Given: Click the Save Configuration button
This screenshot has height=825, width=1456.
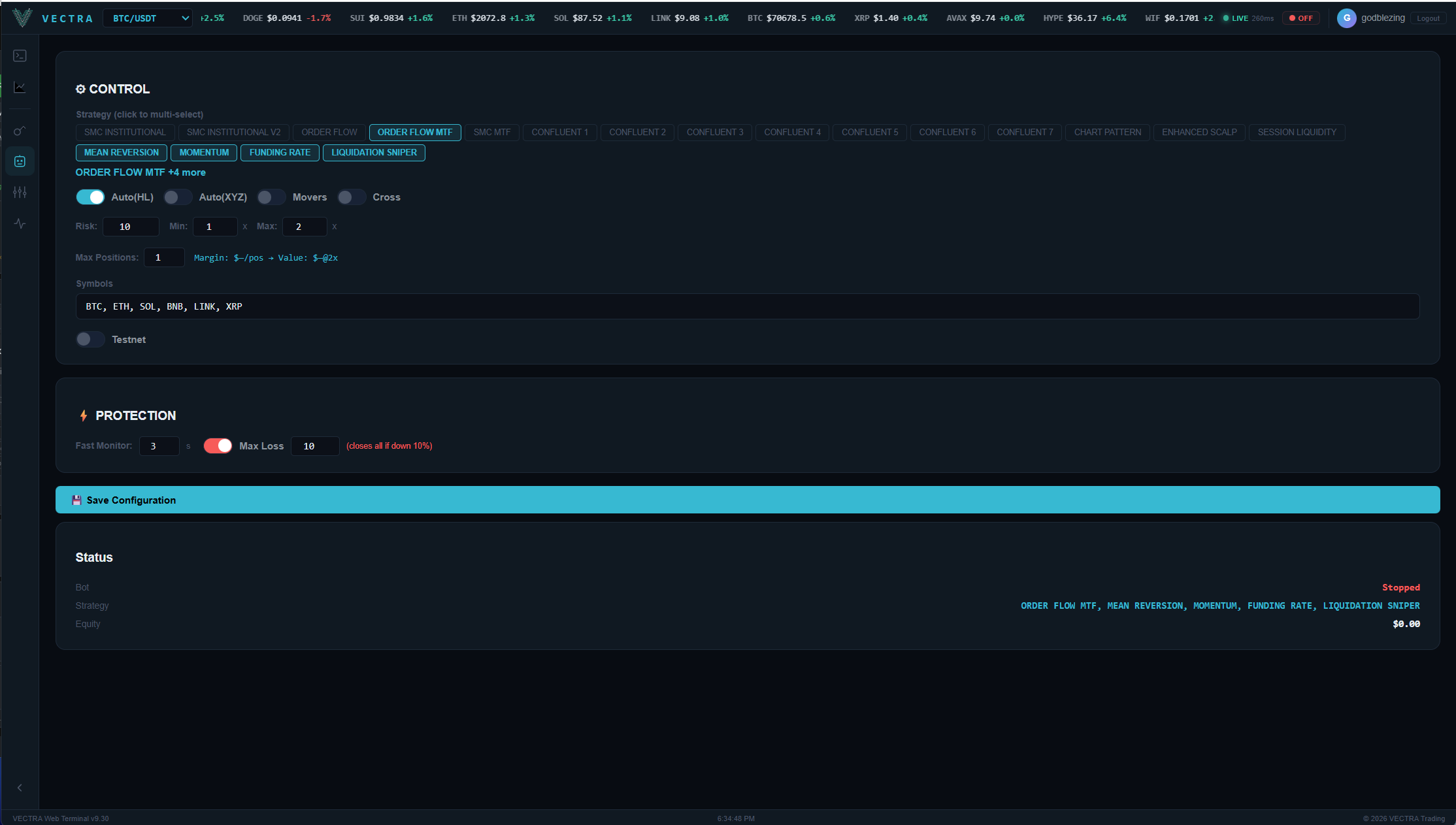Looking at the screenshot, I should pyautogui.click(x=747, y=500).
